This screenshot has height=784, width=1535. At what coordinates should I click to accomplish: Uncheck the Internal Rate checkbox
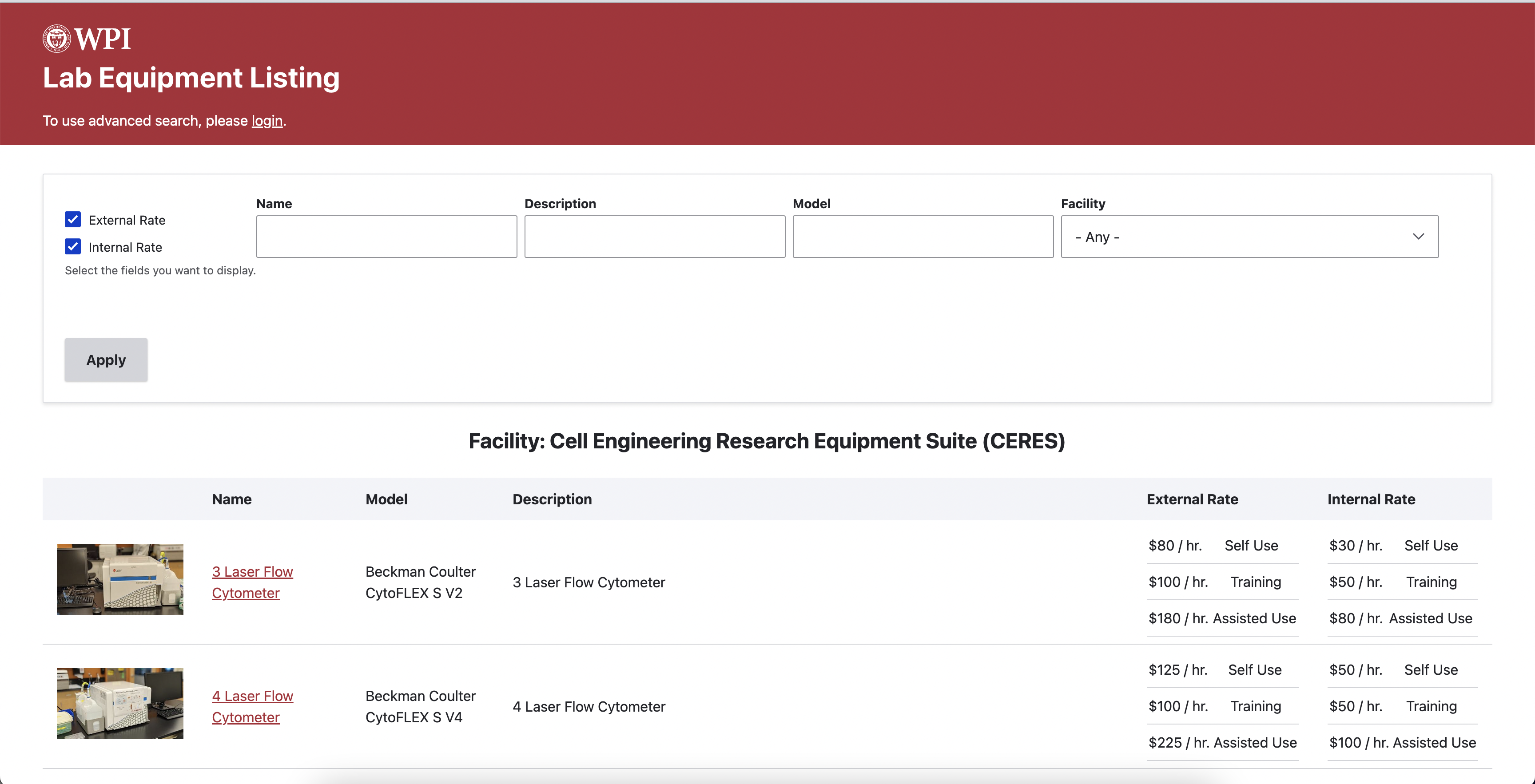click(73, 246)
